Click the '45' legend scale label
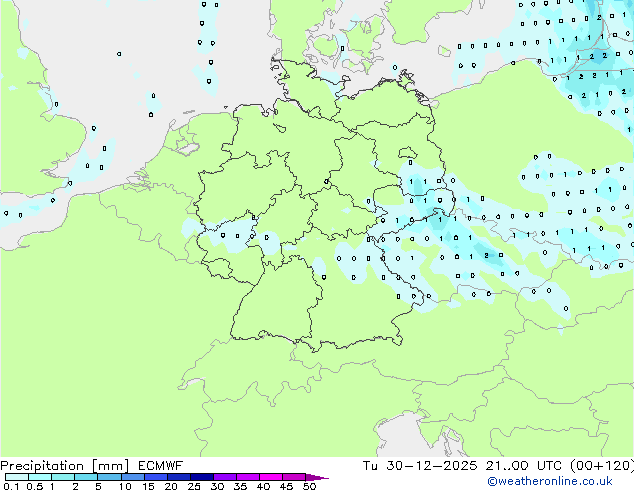The height and width of the screenshot is (490, 634). tap(286, 486)
